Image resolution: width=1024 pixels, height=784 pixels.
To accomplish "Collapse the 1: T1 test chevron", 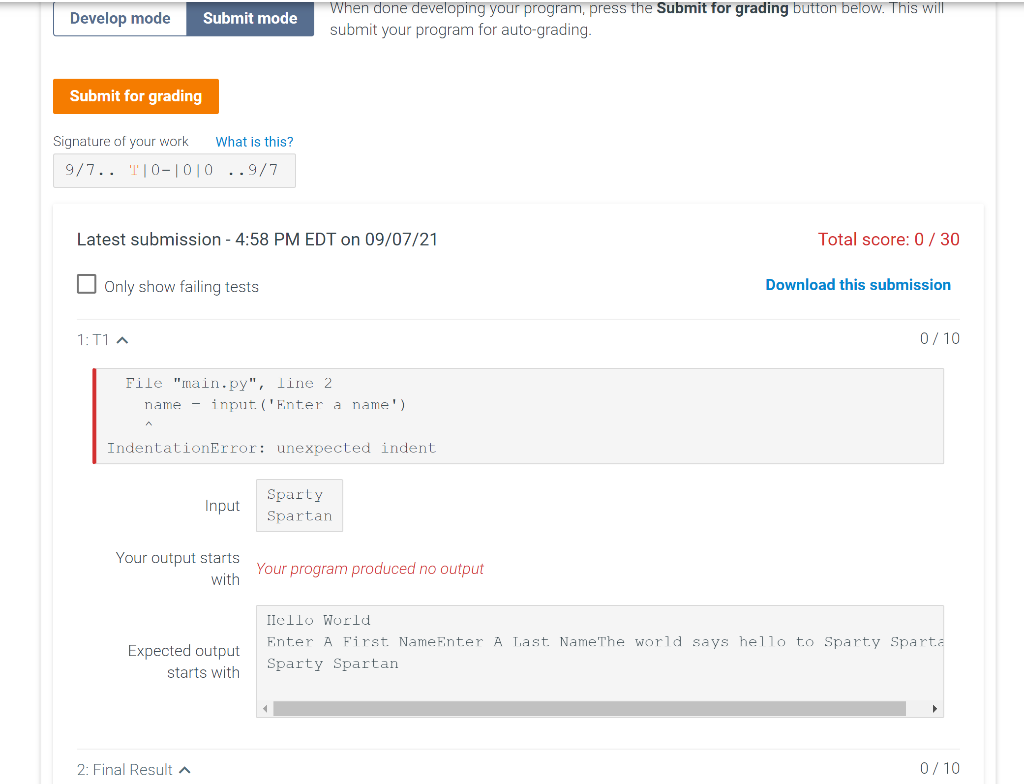I will 122,340.
